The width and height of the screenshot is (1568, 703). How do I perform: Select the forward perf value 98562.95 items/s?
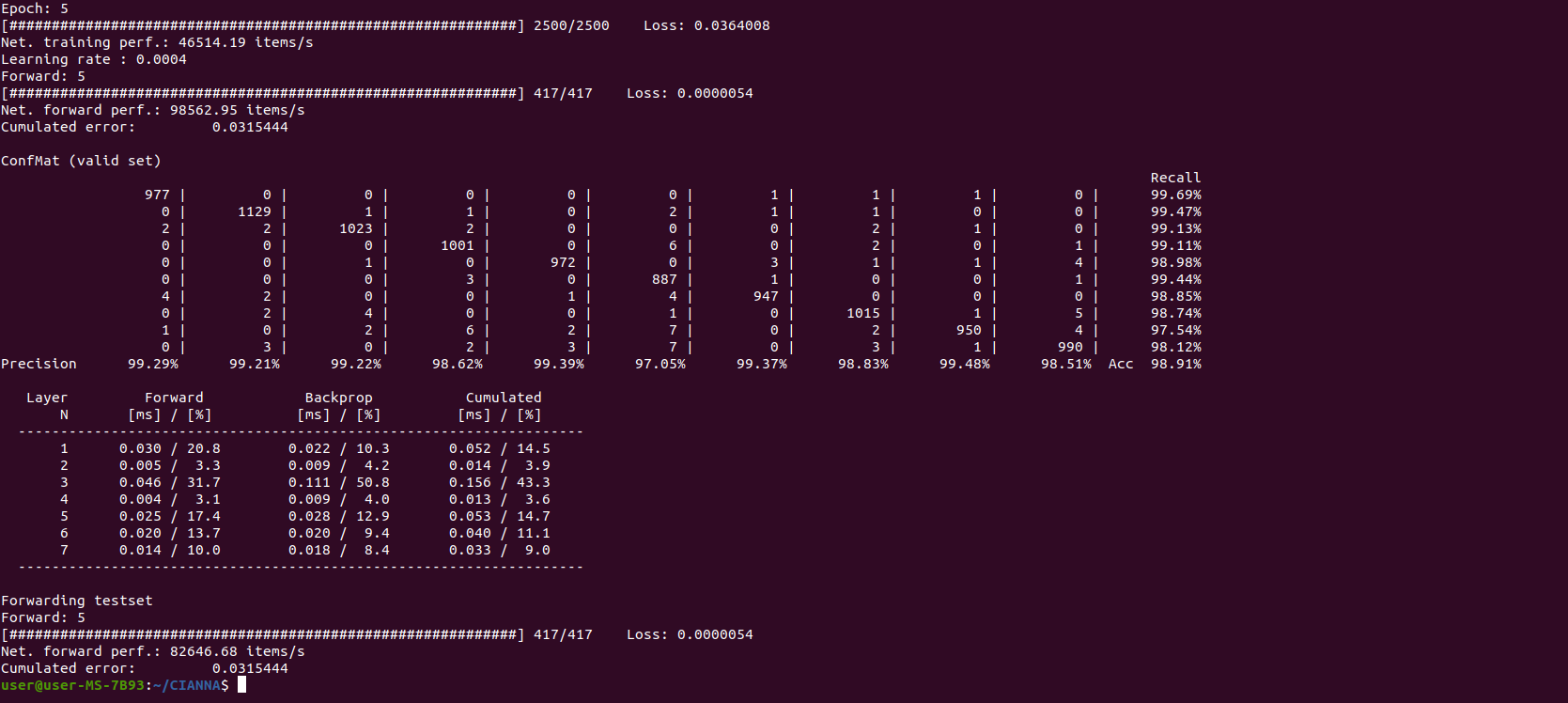tap(237, 110)
